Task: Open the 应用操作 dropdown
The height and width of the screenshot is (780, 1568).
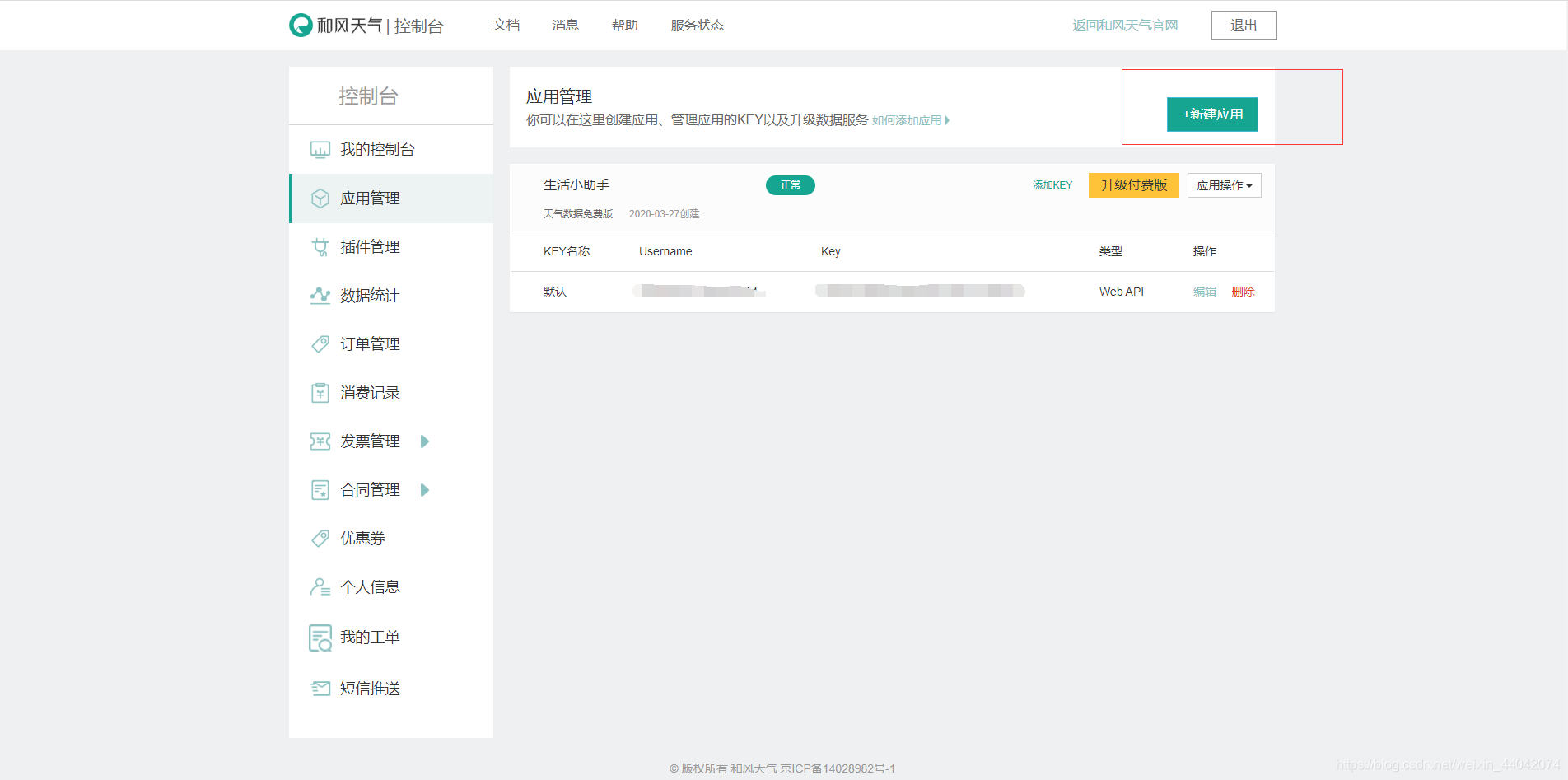Action: pyautogui.click(x=1224, y=184)
